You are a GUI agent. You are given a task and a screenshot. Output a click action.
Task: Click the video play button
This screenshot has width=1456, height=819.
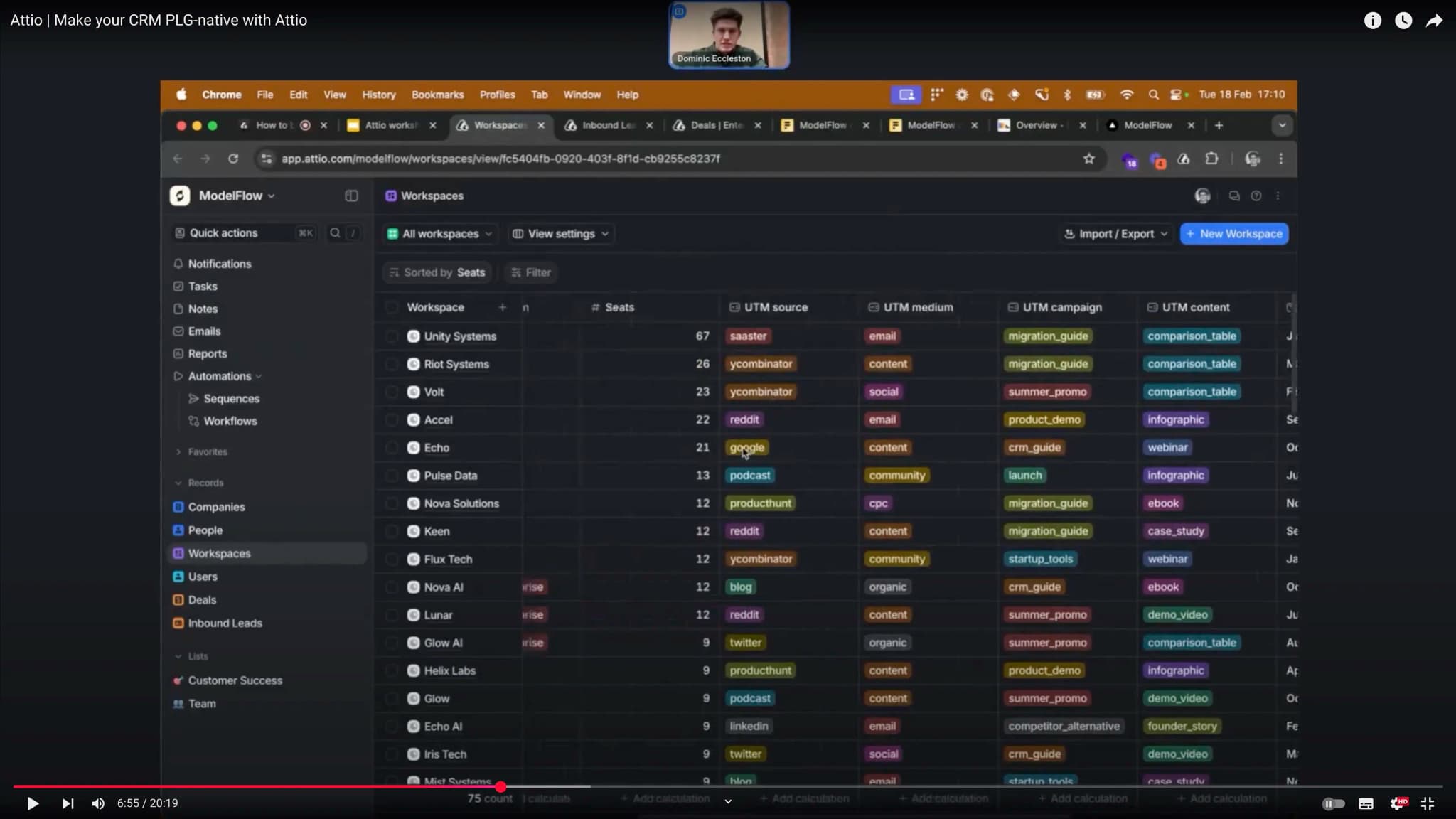(33, 803)
